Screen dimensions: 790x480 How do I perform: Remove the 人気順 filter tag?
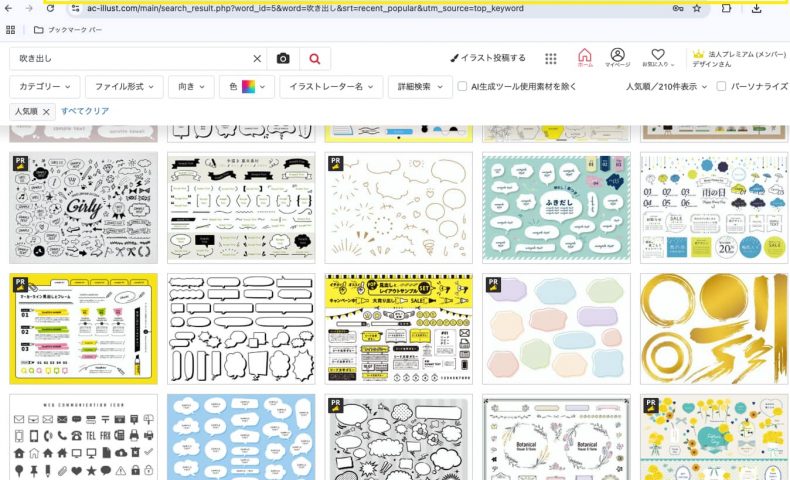46,112
